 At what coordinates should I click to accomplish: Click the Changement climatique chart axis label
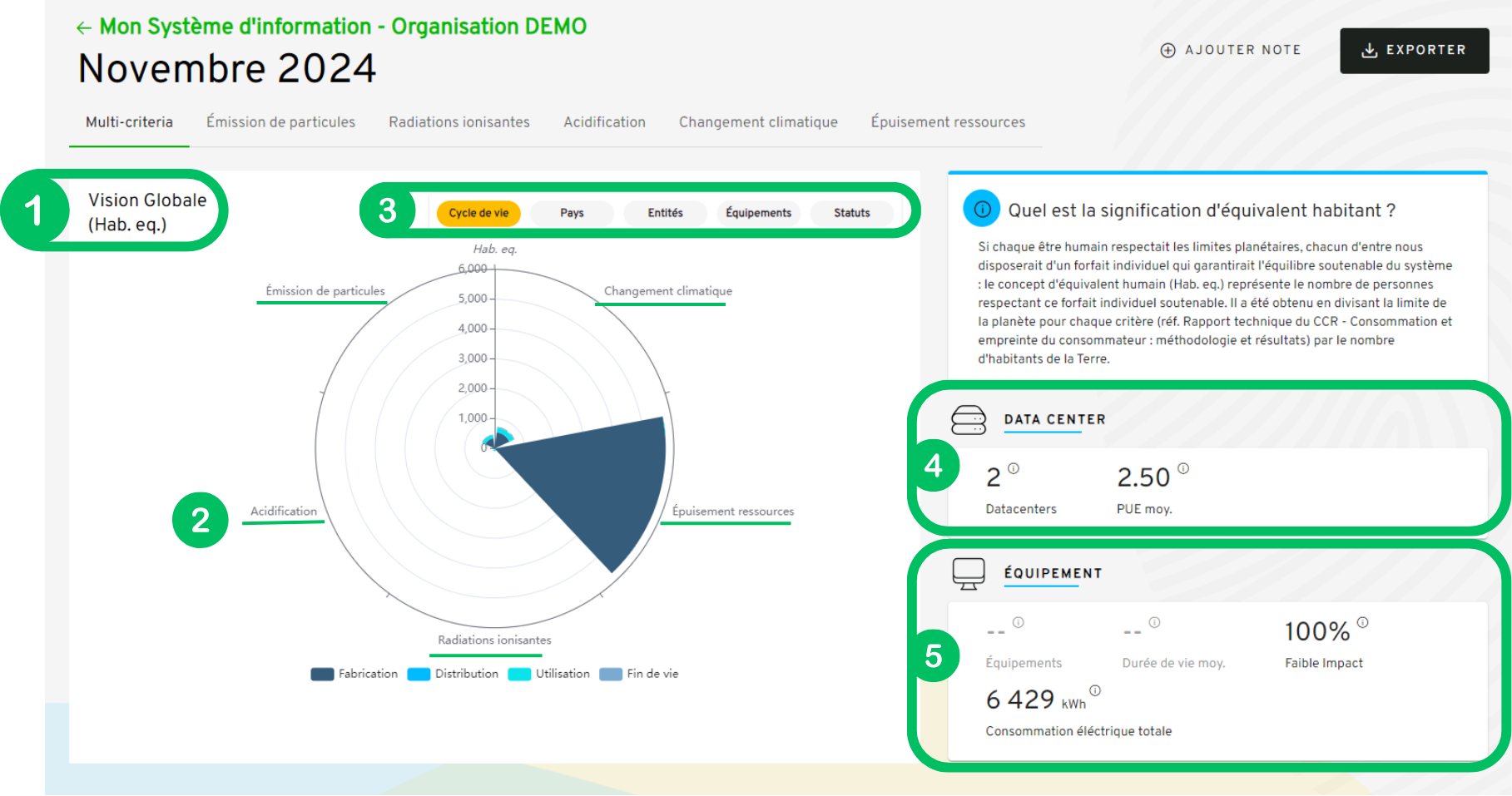coord(667,291)
